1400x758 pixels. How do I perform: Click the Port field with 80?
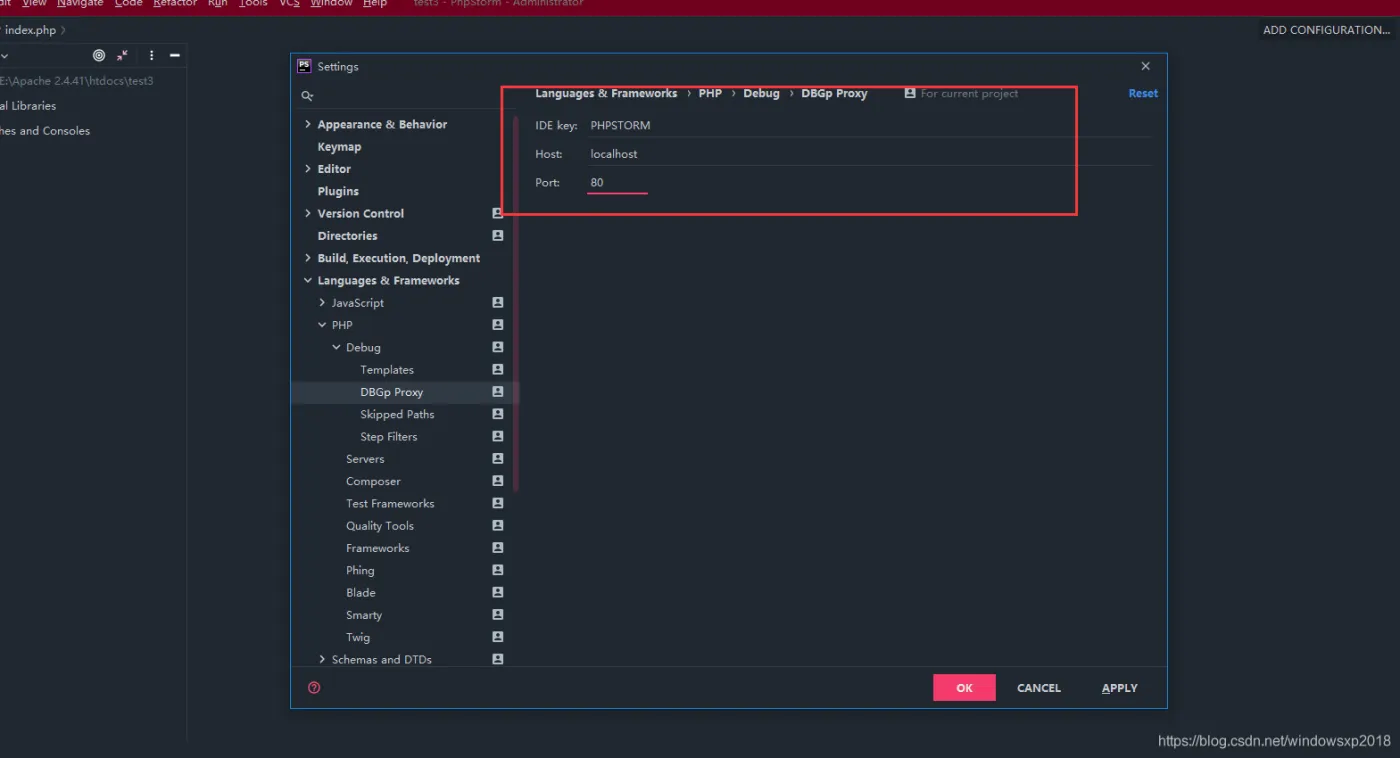pyautogui.click(x=618, y=183)
